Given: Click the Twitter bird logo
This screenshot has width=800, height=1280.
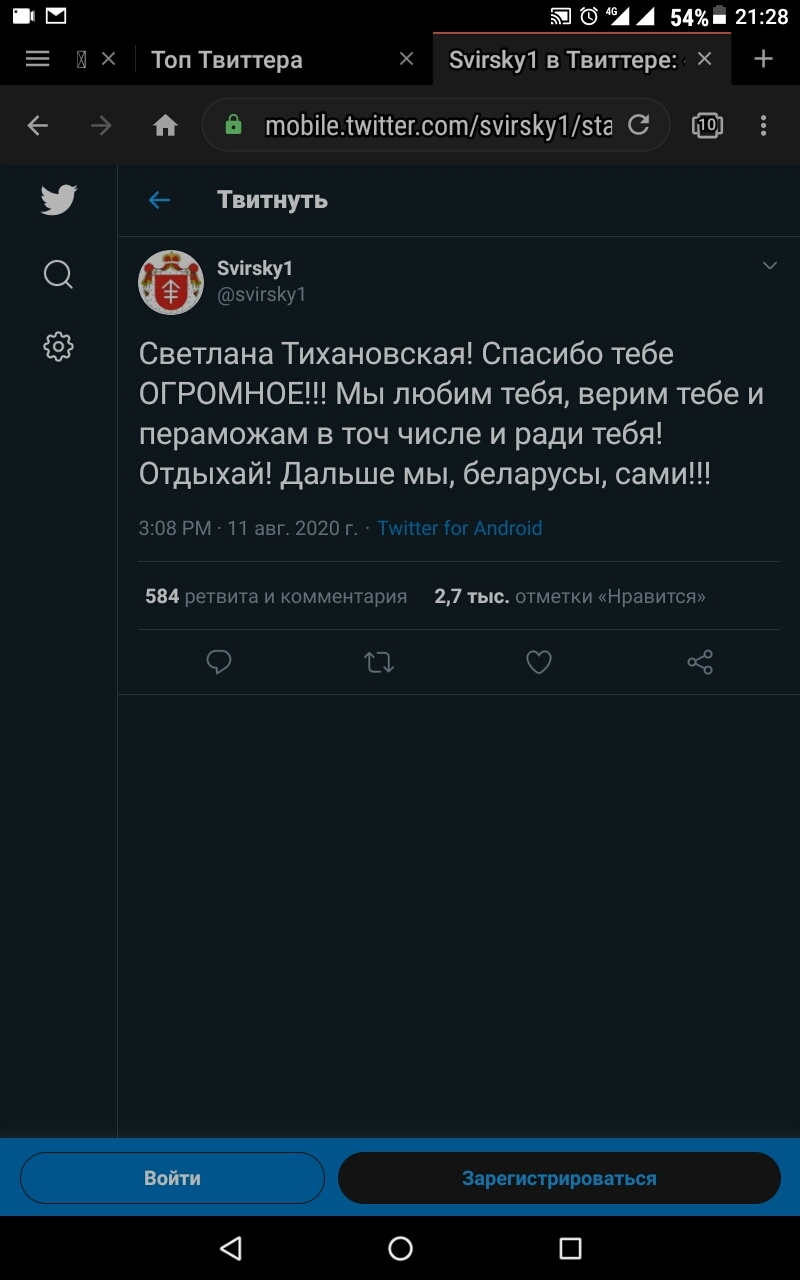Looking at the screenshot, I should tap(59, 200).
